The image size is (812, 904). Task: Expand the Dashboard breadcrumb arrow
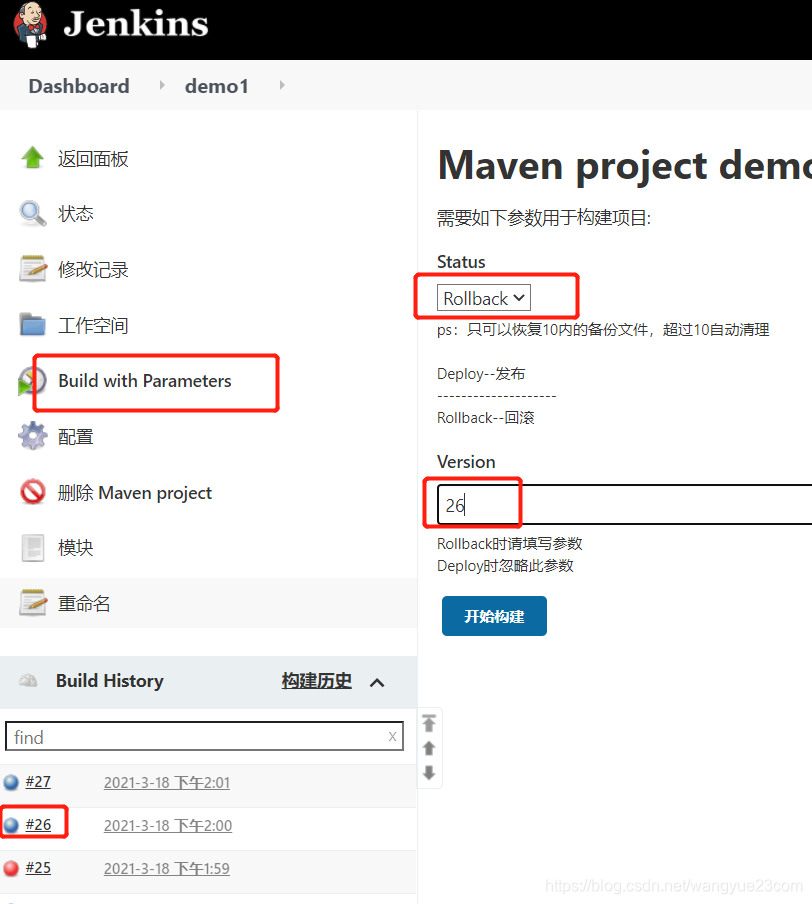tap(162, 85)
